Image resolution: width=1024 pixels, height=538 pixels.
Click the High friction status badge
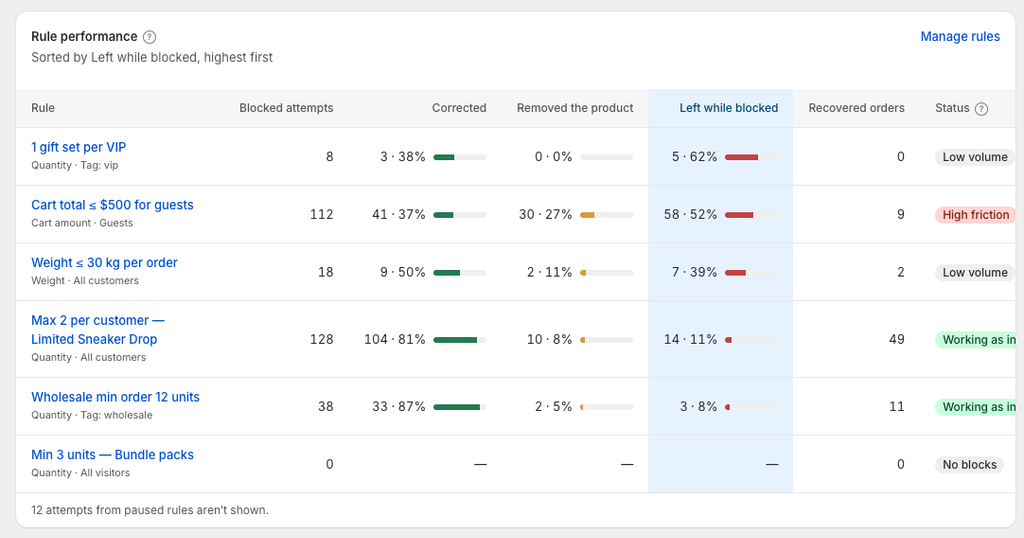click(976, 215)
